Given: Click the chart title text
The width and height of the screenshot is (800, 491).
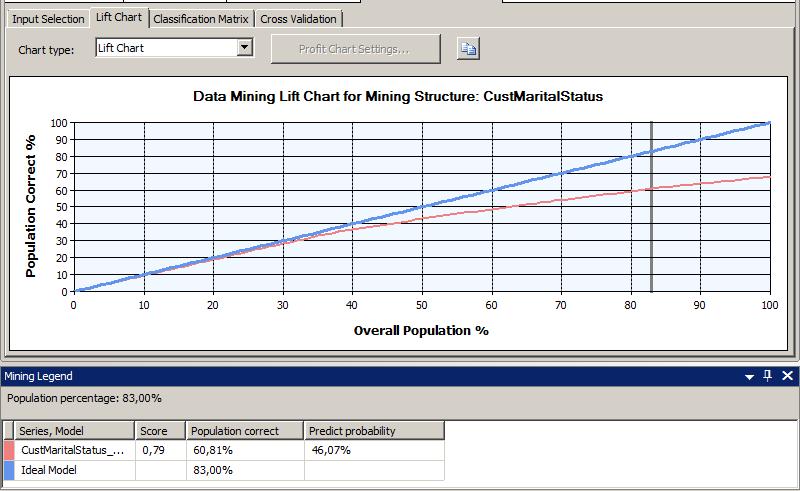Looking at the screenshot, I should pos(398,96).
